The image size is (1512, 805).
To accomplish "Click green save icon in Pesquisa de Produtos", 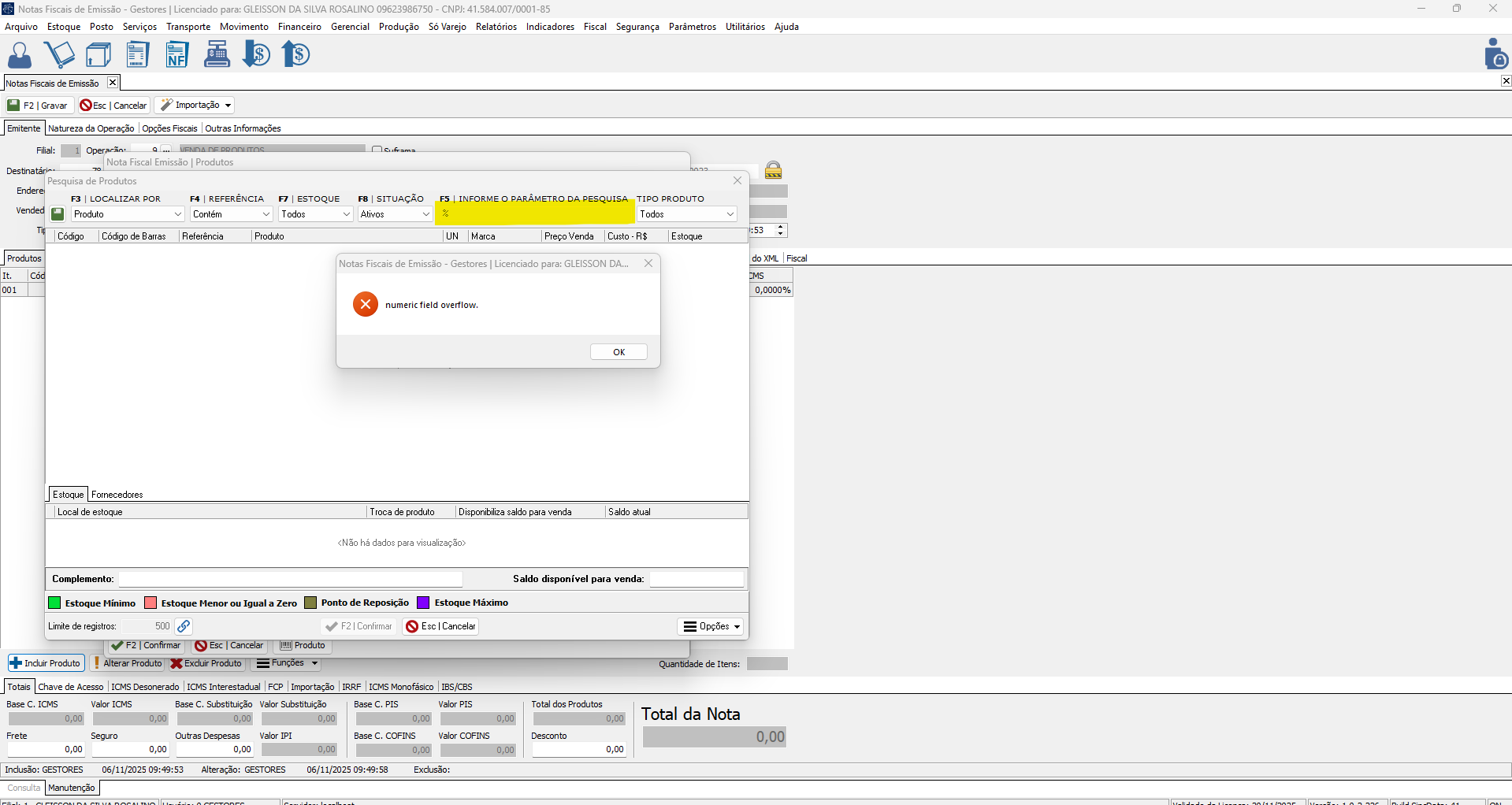I will click(x=58, y=214).
